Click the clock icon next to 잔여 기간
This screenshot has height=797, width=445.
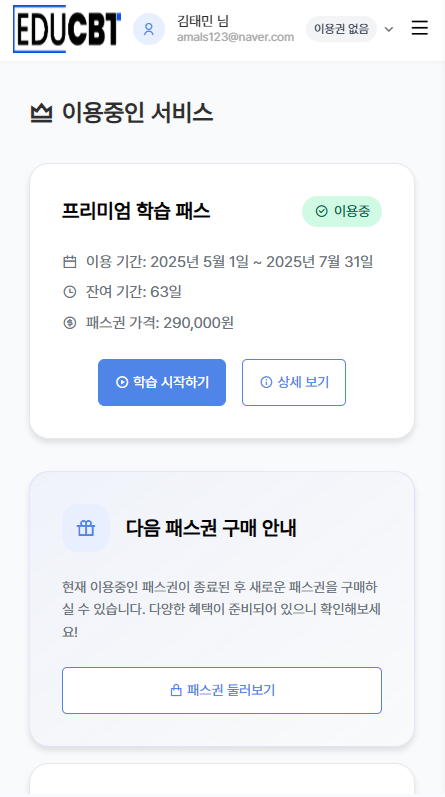[70, 292]
